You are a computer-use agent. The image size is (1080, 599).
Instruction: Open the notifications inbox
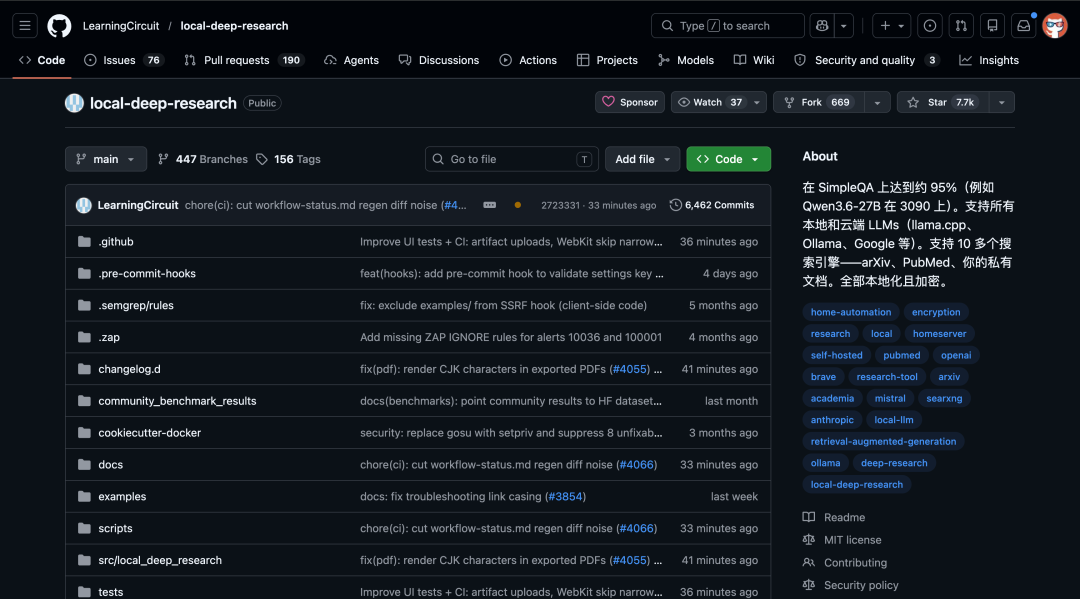click(1024, 25)
